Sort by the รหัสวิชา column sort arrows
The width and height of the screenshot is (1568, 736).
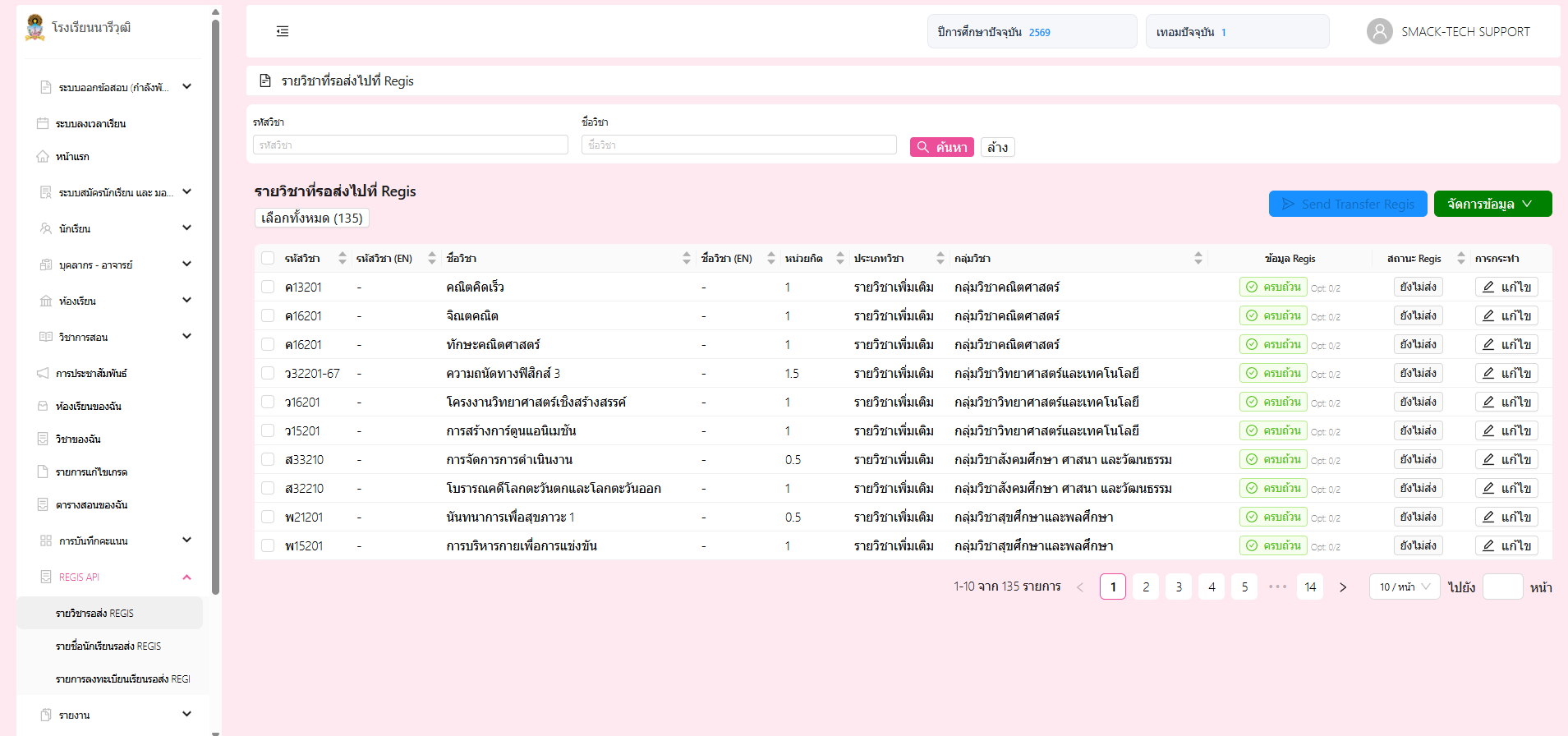pos(343,258)
